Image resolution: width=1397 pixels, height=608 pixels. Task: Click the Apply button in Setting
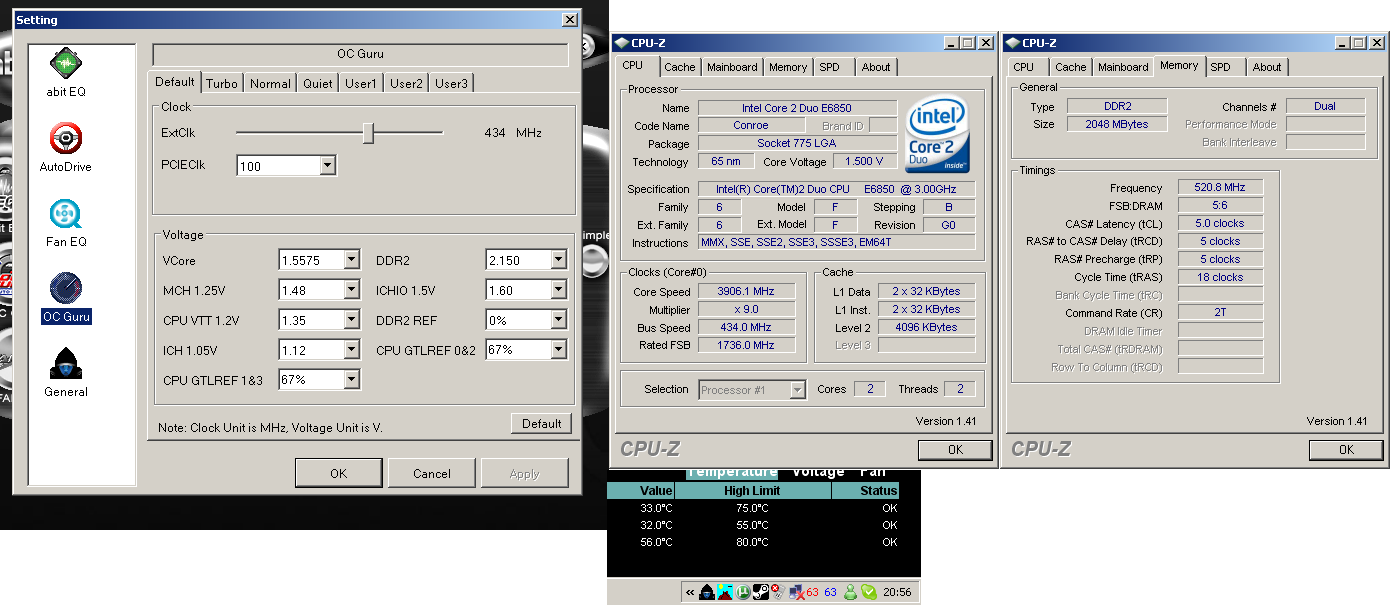[x=525, y=473]
